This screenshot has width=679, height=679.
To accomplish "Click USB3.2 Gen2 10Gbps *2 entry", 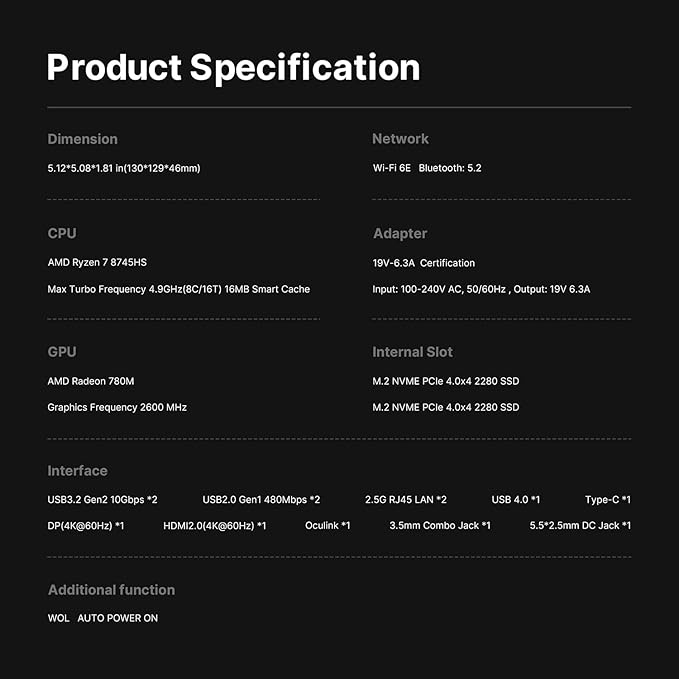I will coord(102,499).
